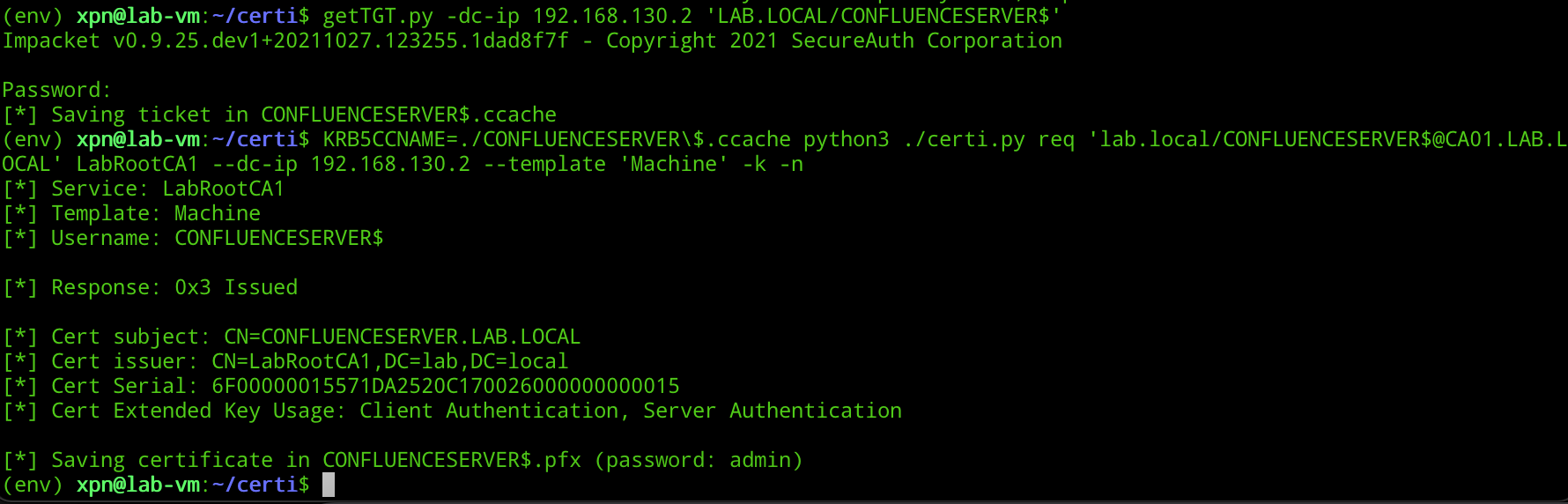
Task: Click the terminal cursor block at the prompt
Action: click(329, 485)
